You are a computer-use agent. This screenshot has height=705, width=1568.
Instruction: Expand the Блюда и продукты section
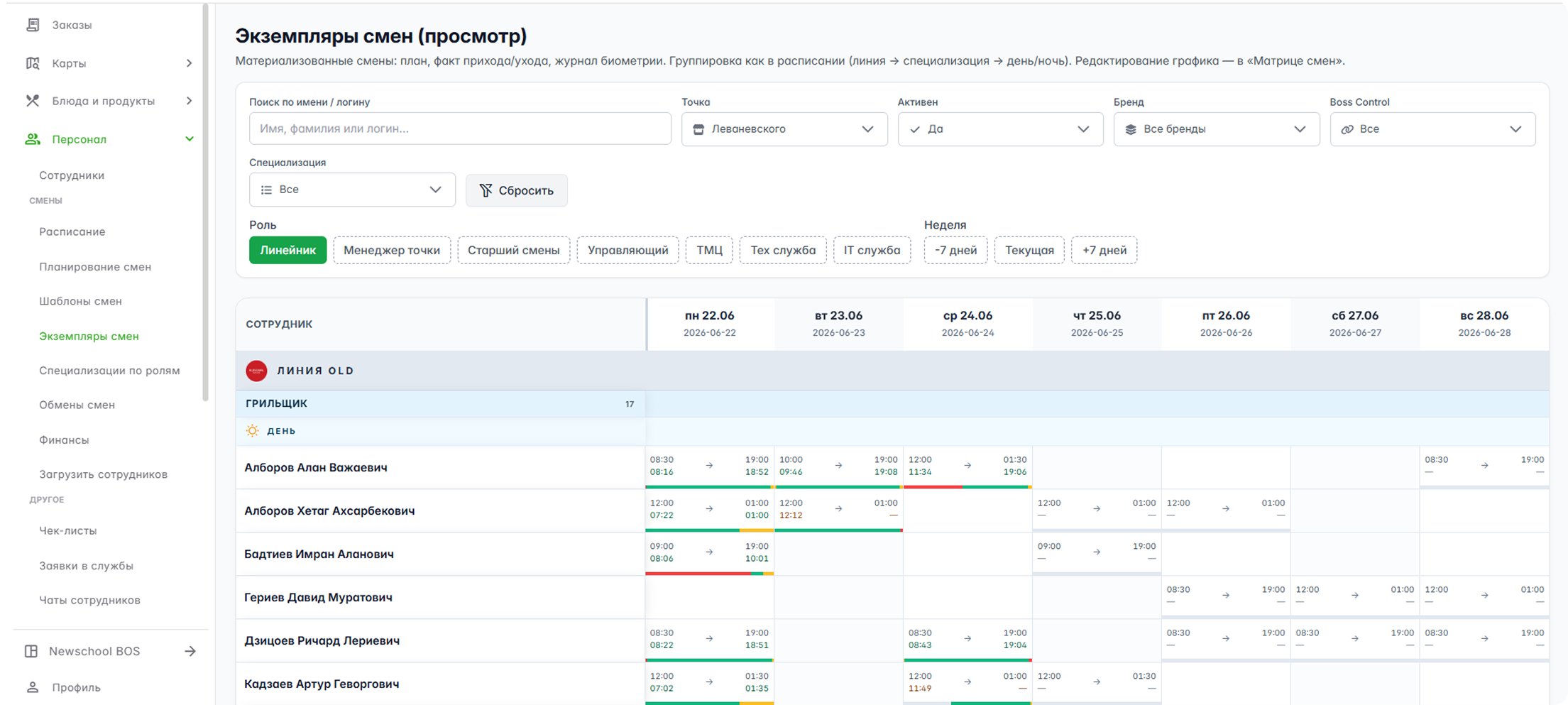point(189,101)
